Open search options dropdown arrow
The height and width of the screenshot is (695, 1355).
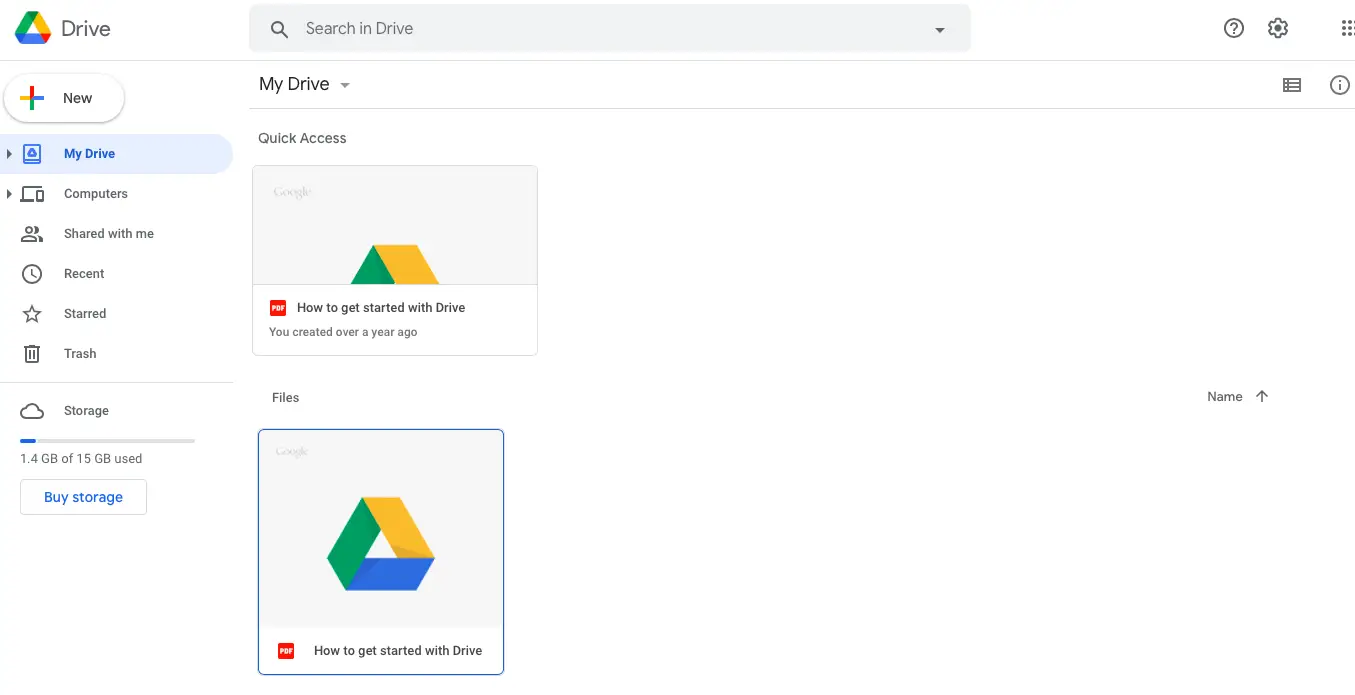[939, 30]
